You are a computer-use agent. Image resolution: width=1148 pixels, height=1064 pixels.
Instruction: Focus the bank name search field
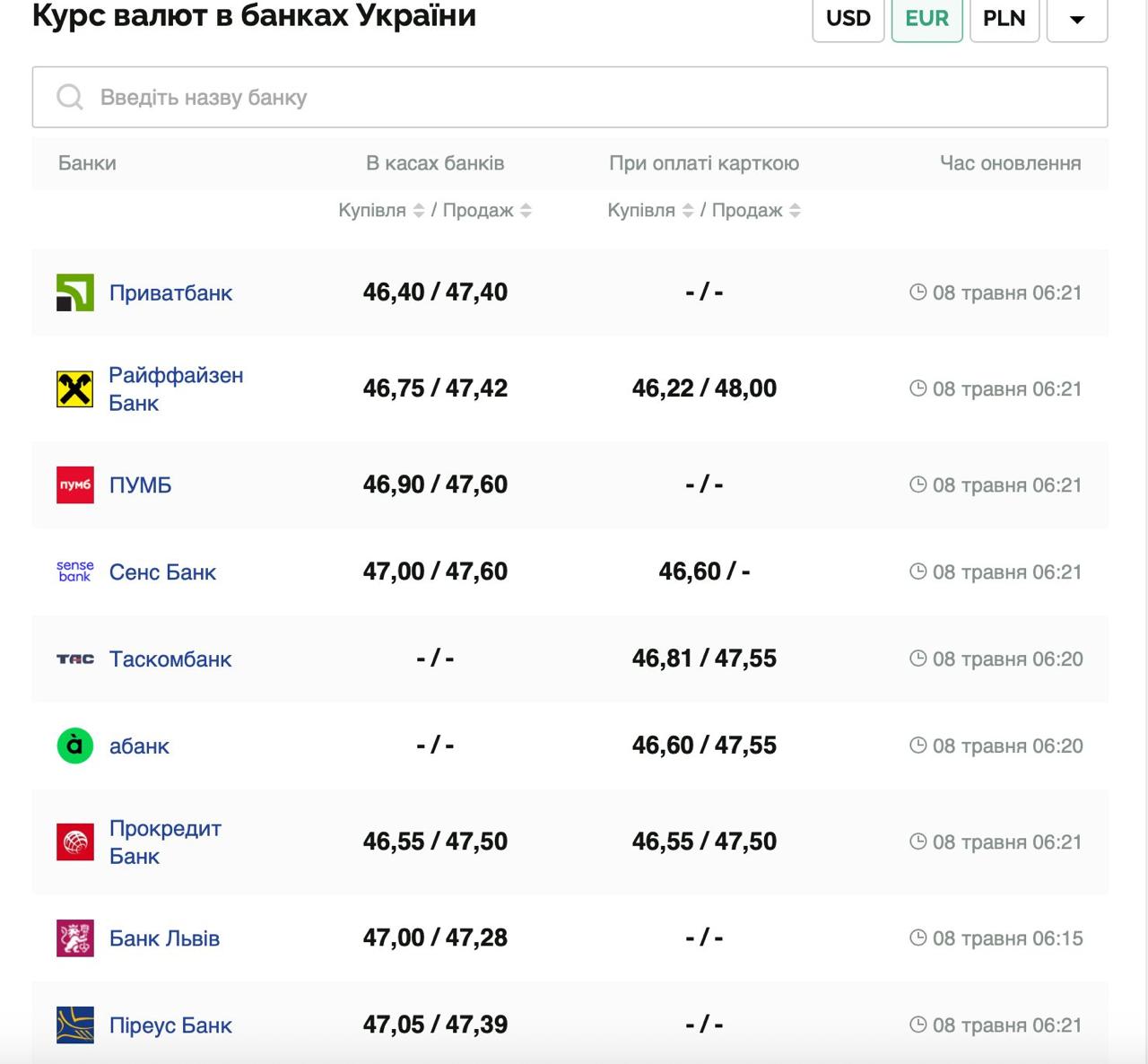tap(570, 97)
